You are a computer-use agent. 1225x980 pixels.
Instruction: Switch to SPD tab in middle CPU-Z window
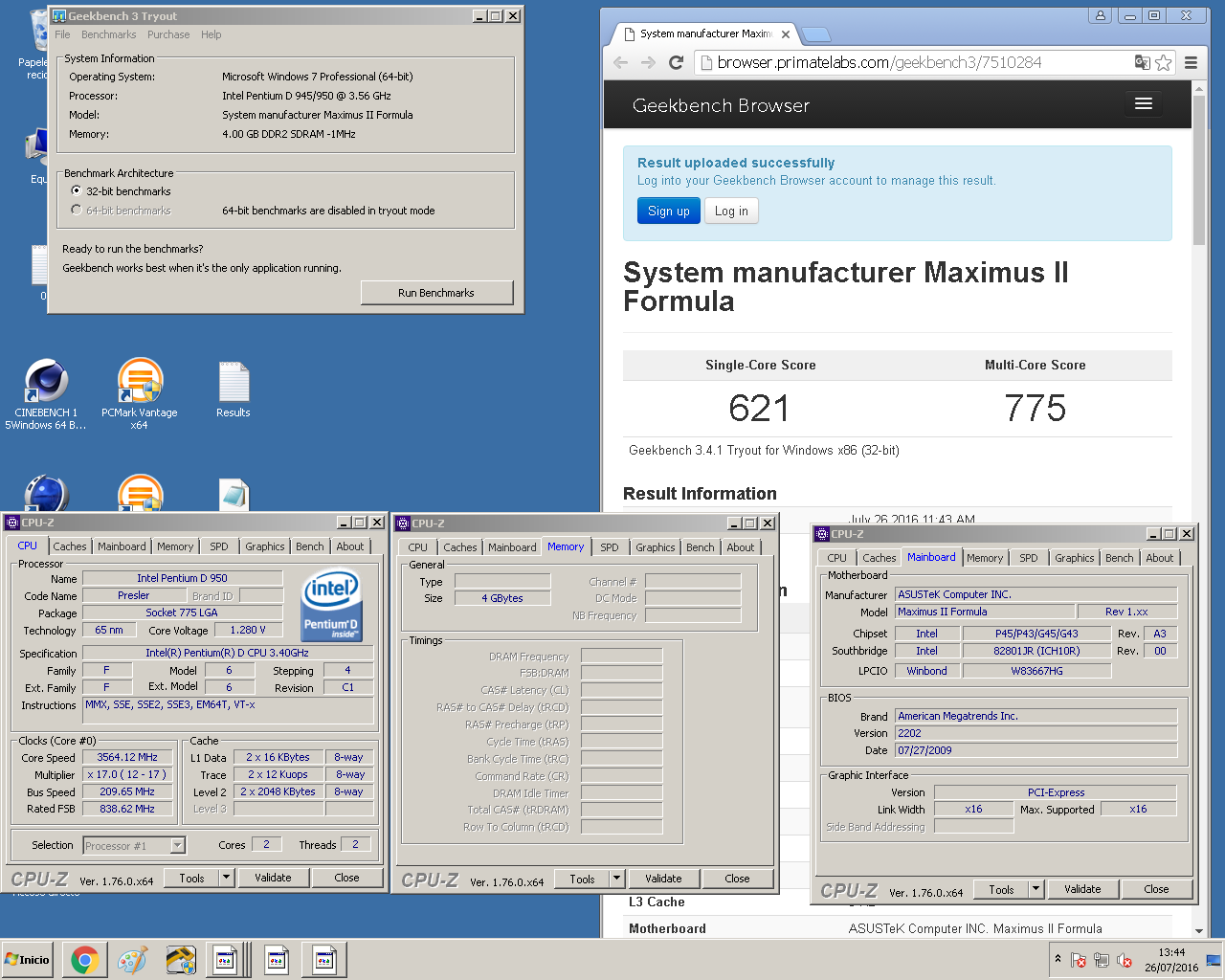[610, 547]
